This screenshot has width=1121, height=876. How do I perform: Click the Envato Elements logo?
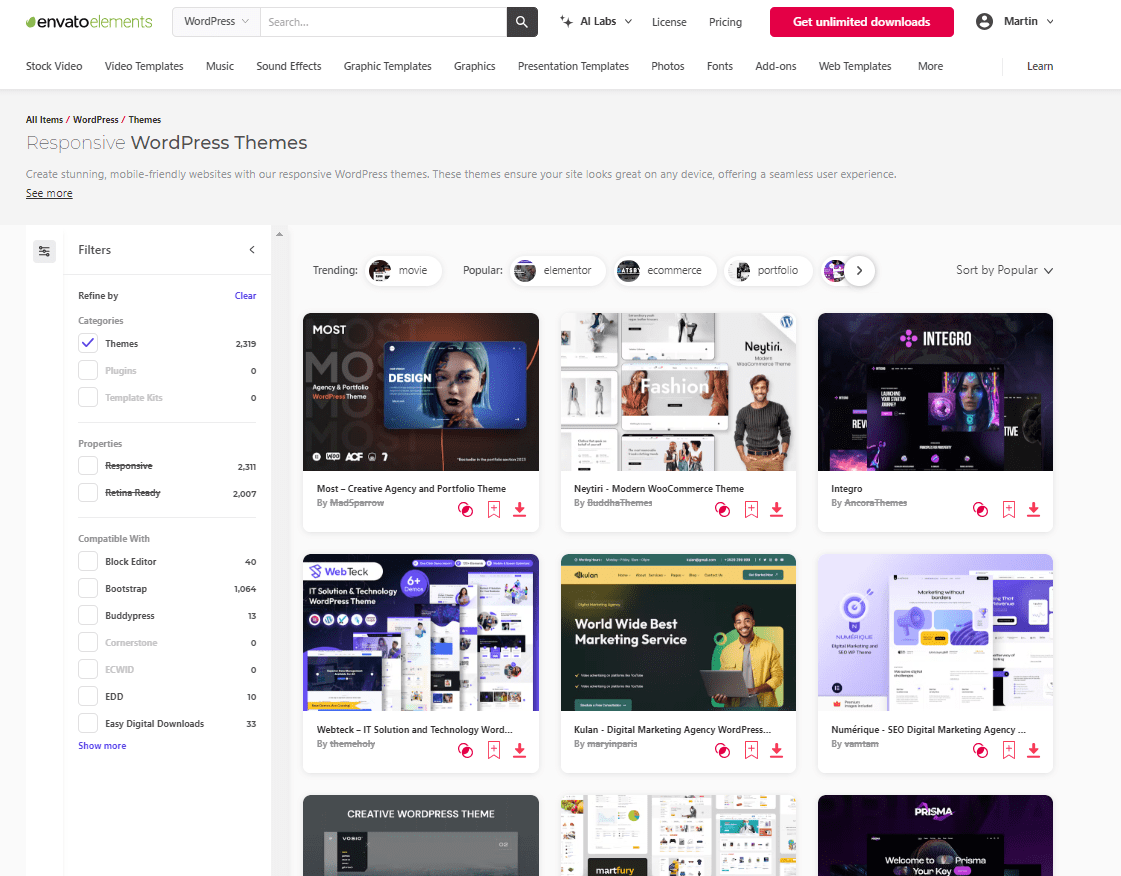coord(88,21)
